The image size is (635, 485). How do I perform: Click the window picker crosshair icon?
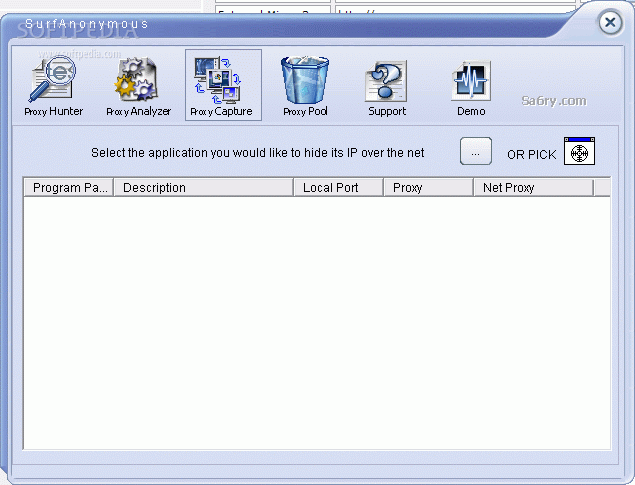pos(579,151)
